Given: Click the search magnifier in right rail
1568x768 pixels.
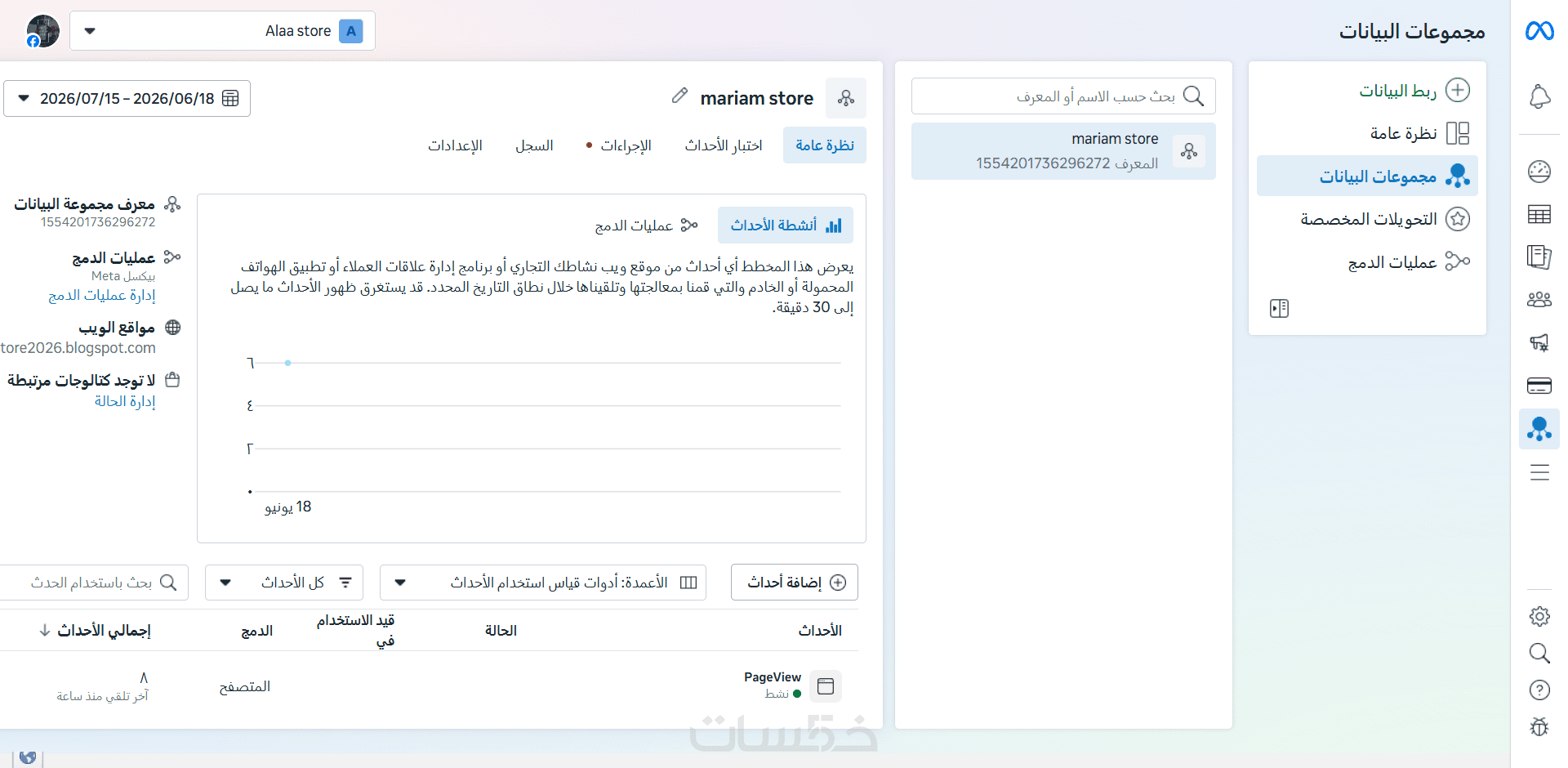Looking at the screenshot, I should (1539, 653).
